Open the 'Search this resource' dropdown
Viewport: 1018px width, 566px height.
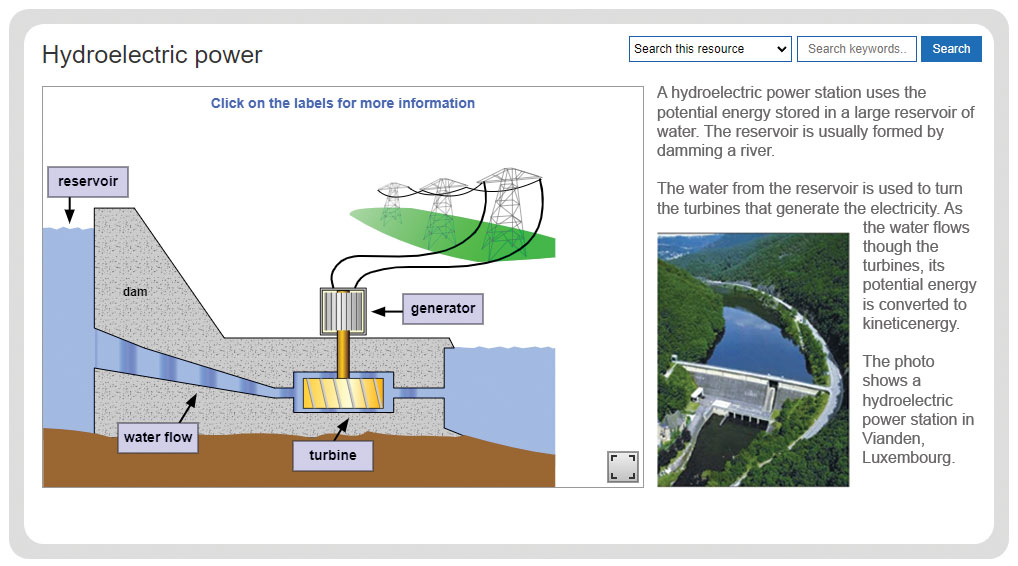click(x=710, y=49)
